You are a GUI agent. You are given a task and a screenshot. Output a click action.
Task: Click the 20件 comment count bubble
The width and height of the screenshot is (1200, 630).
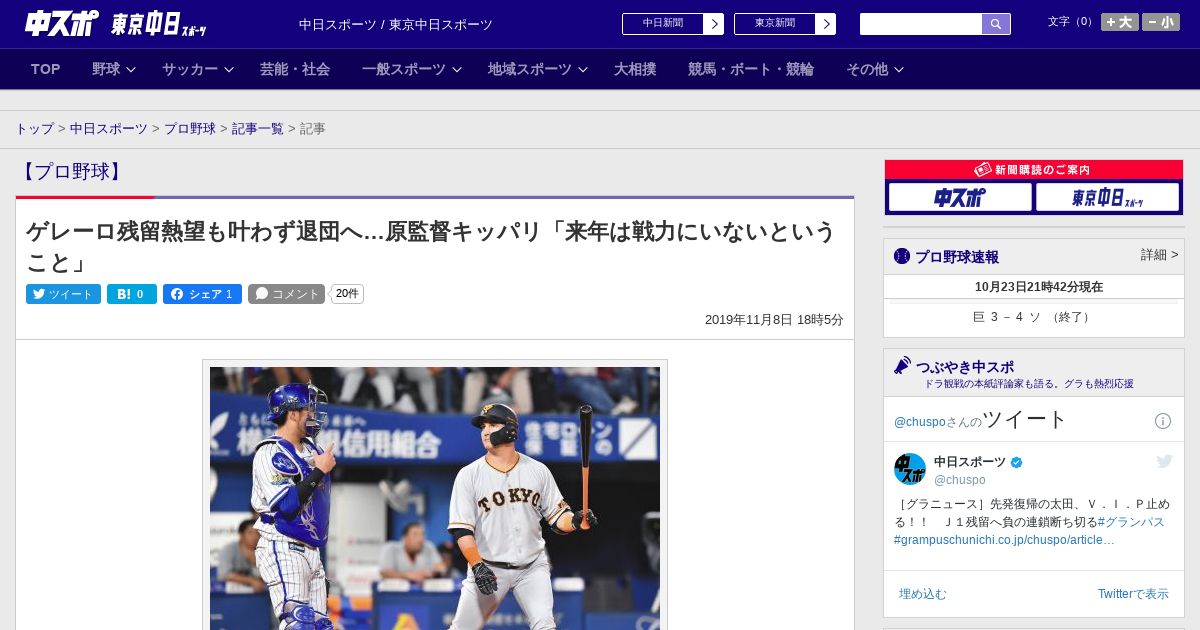(347, 294)
